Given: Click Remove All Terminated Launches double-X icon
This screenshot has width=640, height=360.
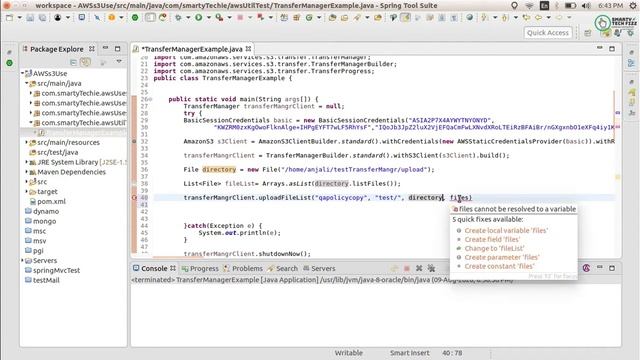Looking at the screenshot, I should tap(431, 268).
